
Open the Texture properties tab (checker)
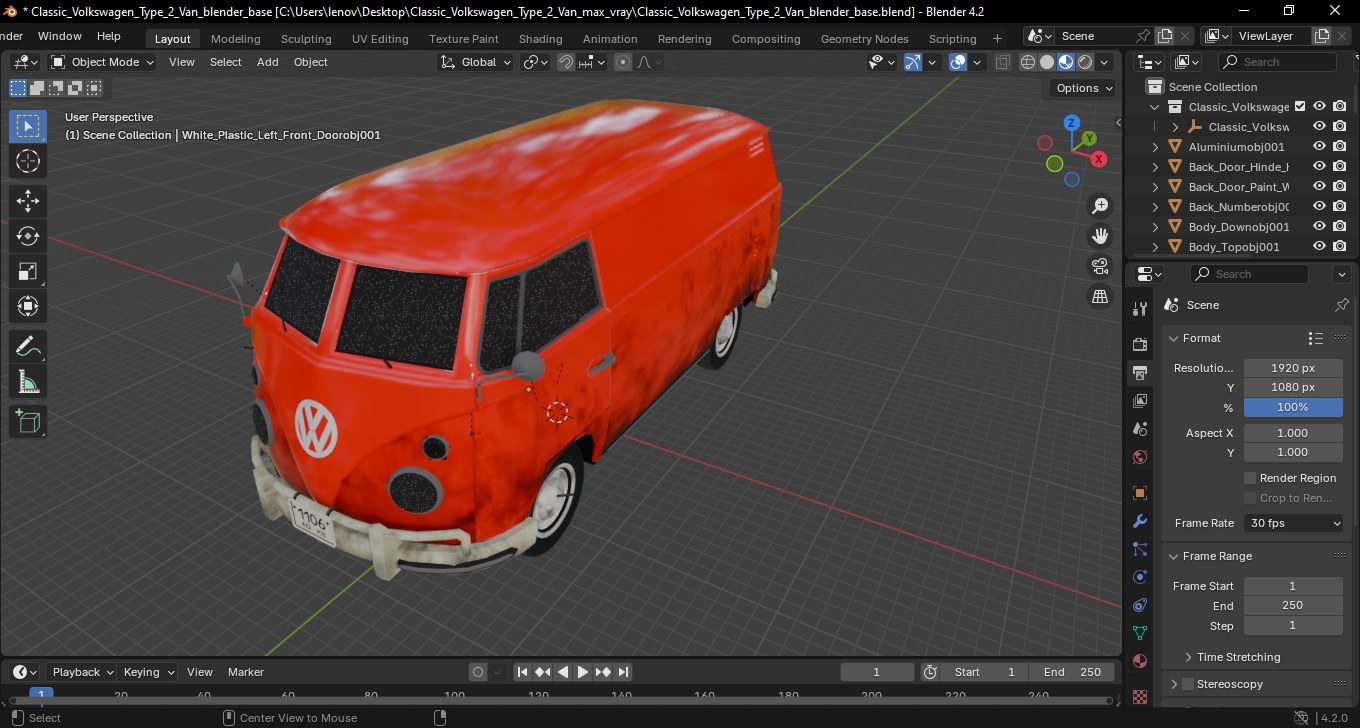(x=1139, y=696)
